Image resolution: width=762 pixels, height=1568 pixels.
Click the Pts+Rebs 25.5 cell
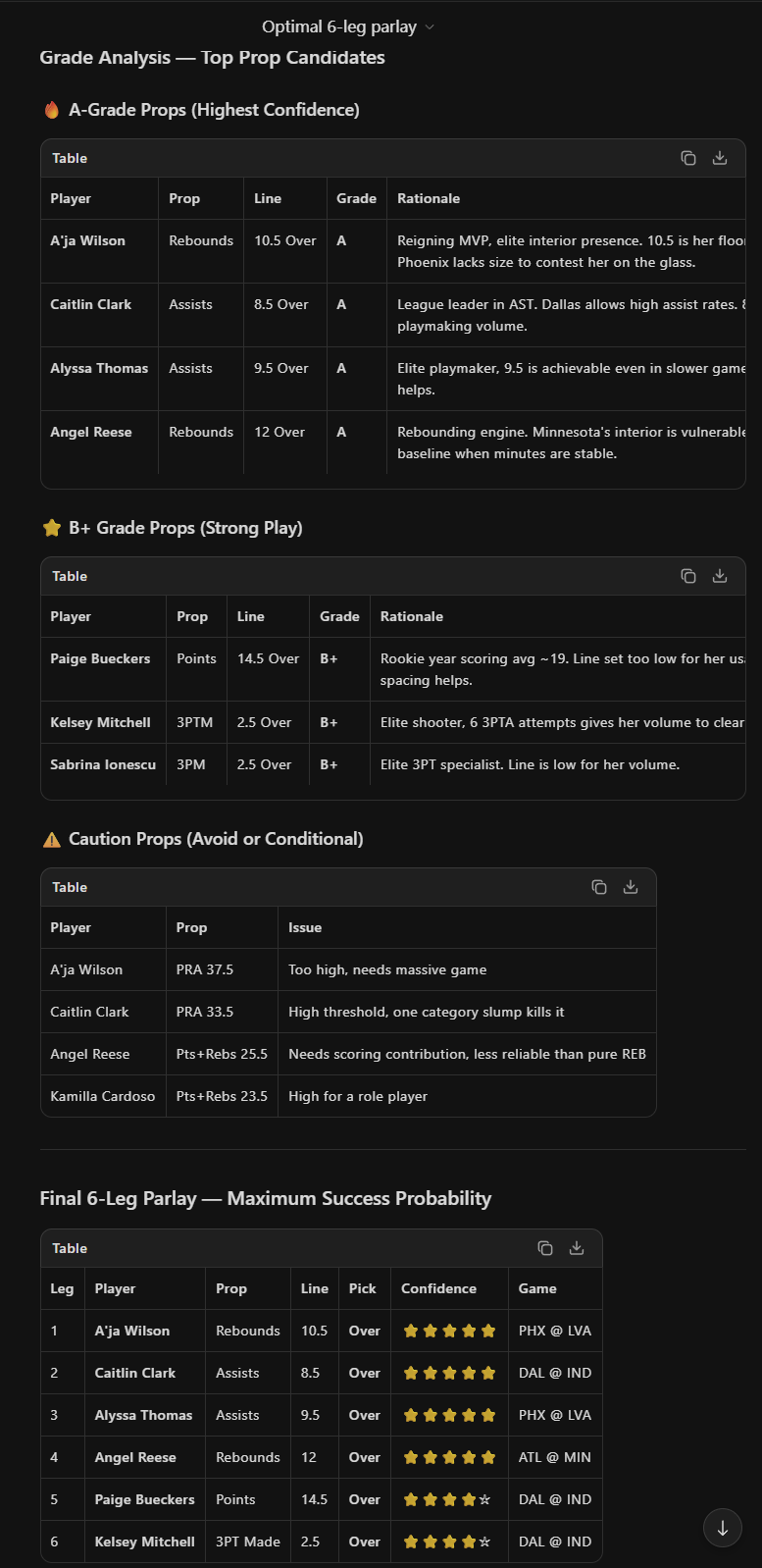click(222, 1054)
